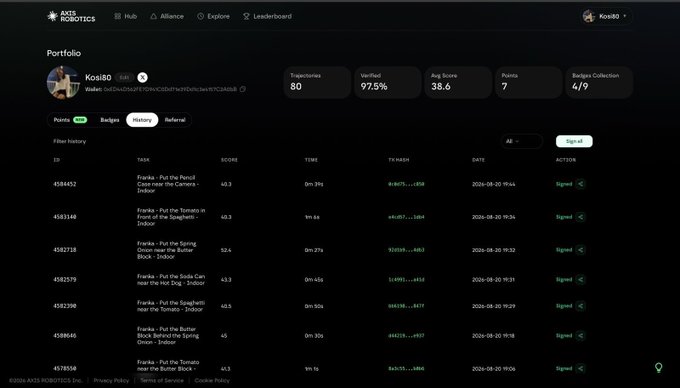Open the Cookie Policy link
680x388 pixels.
[212, 381]
